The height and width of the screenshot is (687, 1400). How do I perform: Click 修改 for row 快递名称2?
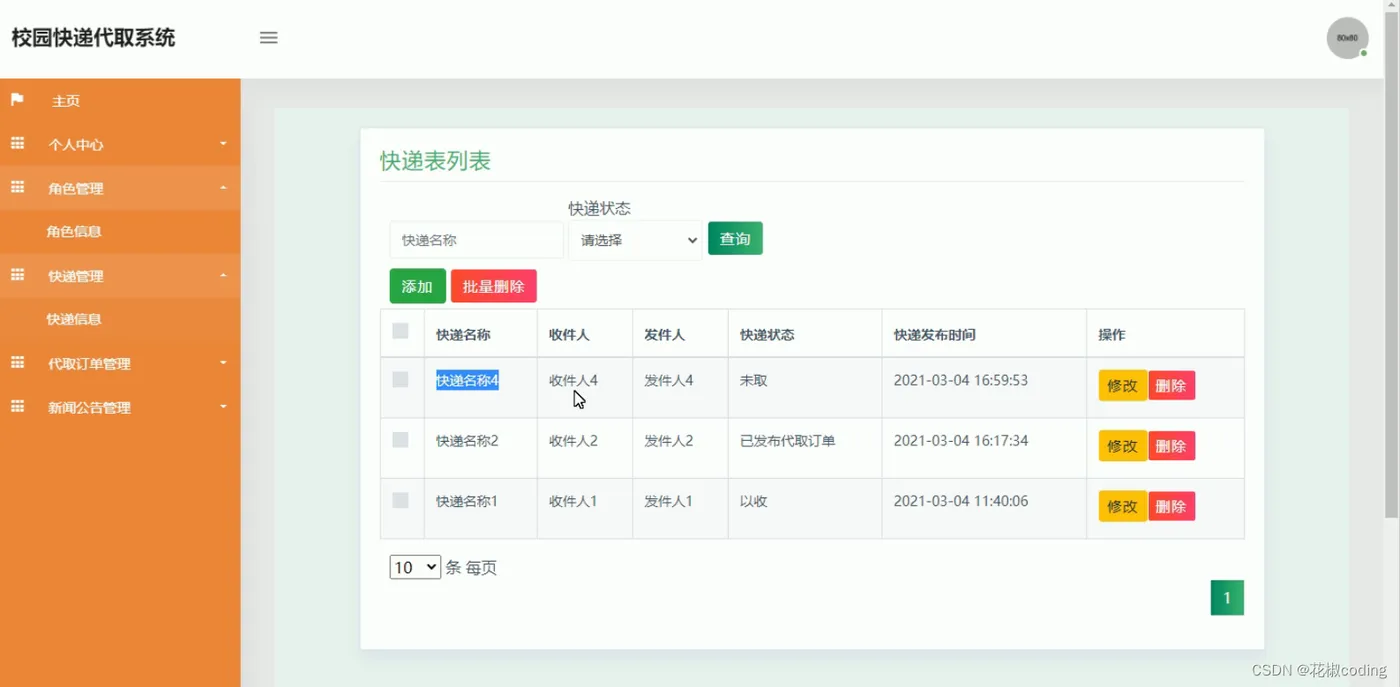tap(1122, 446)
